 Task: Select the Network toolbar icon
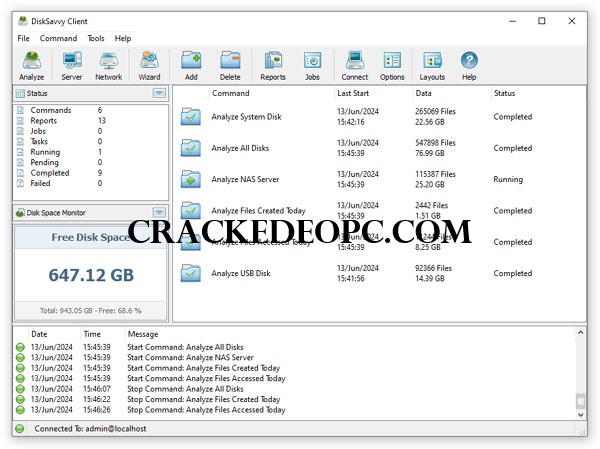[x=109, y=61]
